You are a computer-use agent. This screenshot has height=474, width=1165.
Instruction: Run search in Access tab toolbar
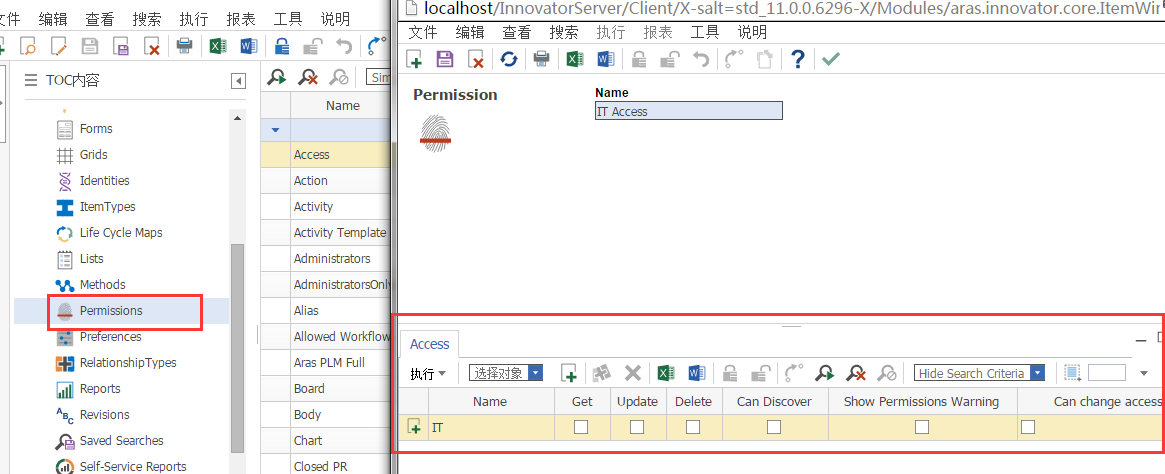[823, 373]
